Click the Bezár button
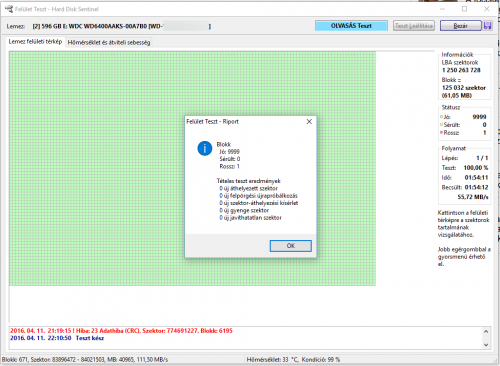This screenshot has width=500, height=366. point(461,26)
